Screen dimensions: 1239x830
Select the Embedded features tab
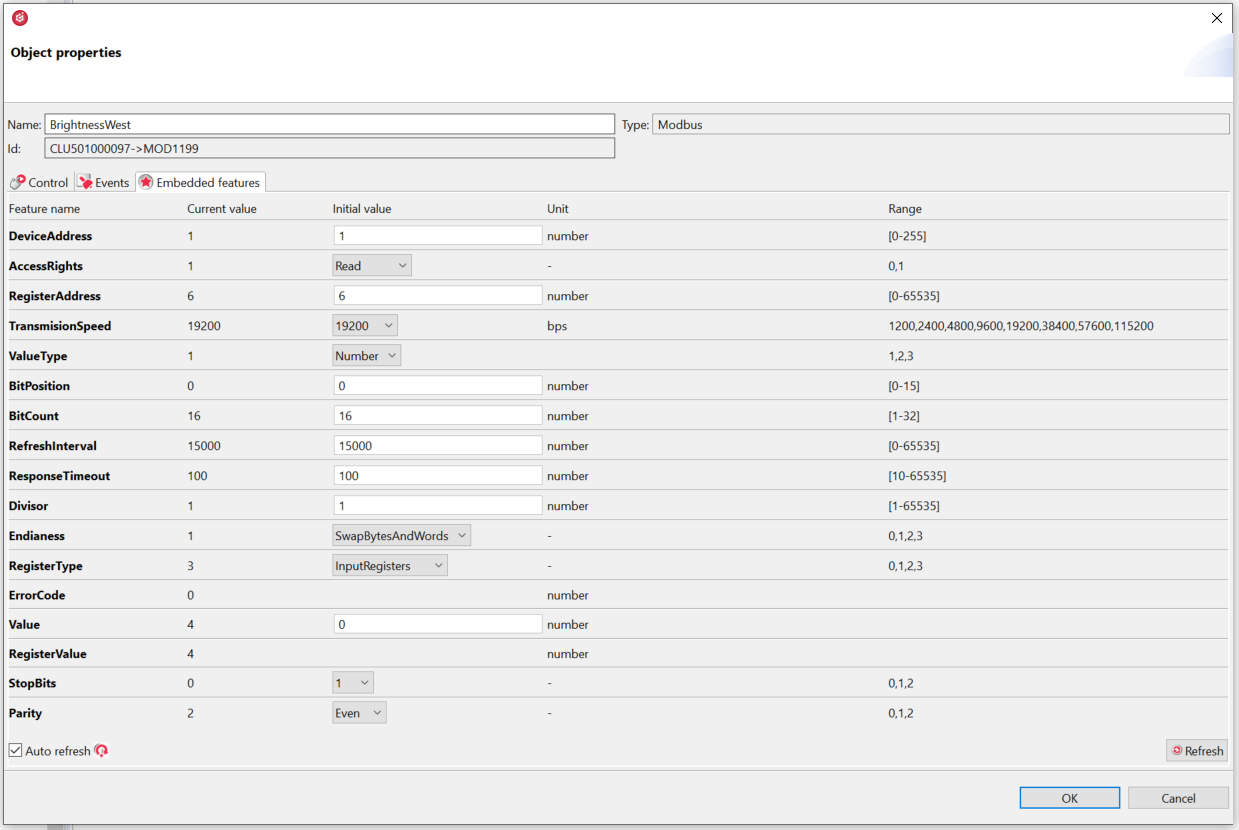click(x=200, y=182)
